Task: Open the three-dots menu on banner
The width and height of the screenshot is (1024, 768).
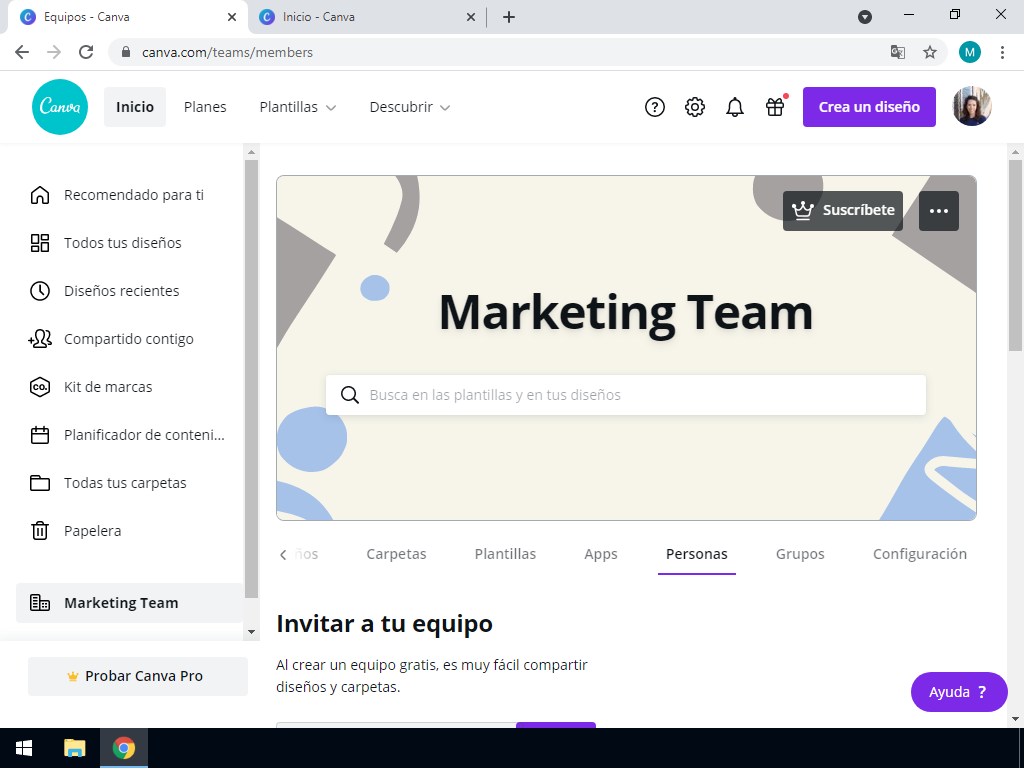Action: point(939,211)
